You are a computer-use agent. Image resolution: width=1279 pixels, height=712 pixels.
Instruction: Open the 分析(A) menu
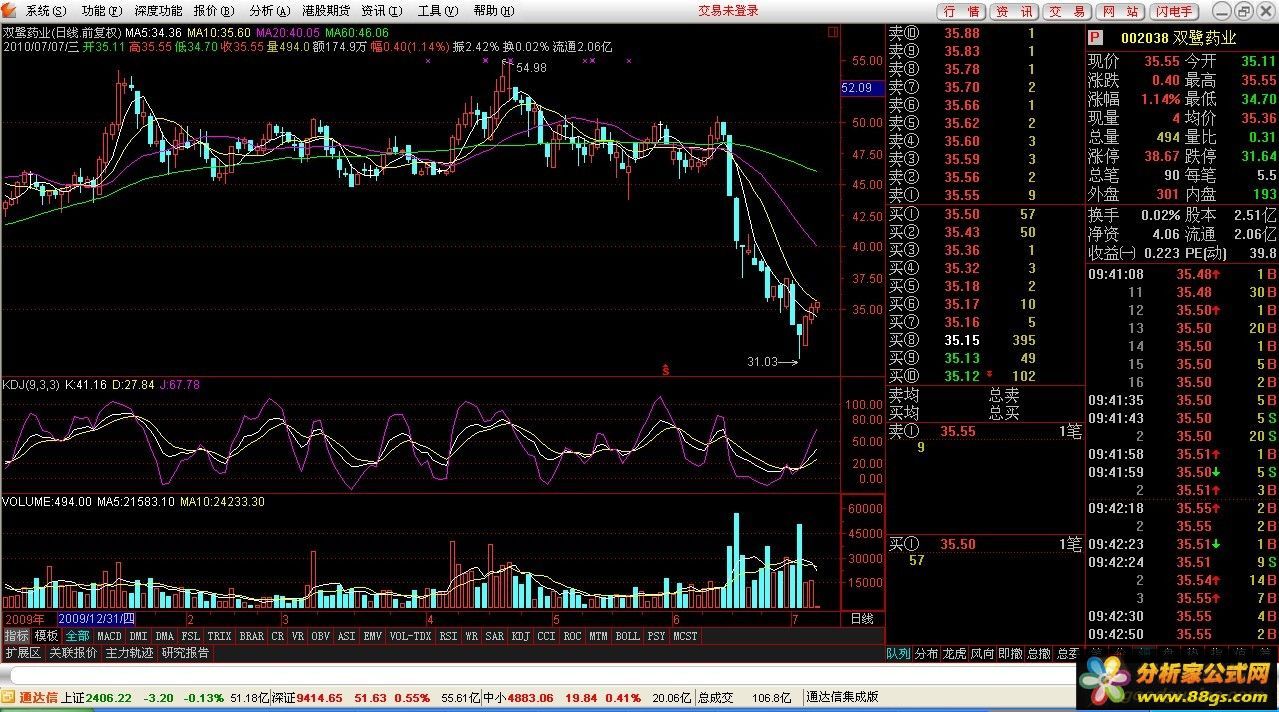tap(270, 11)
